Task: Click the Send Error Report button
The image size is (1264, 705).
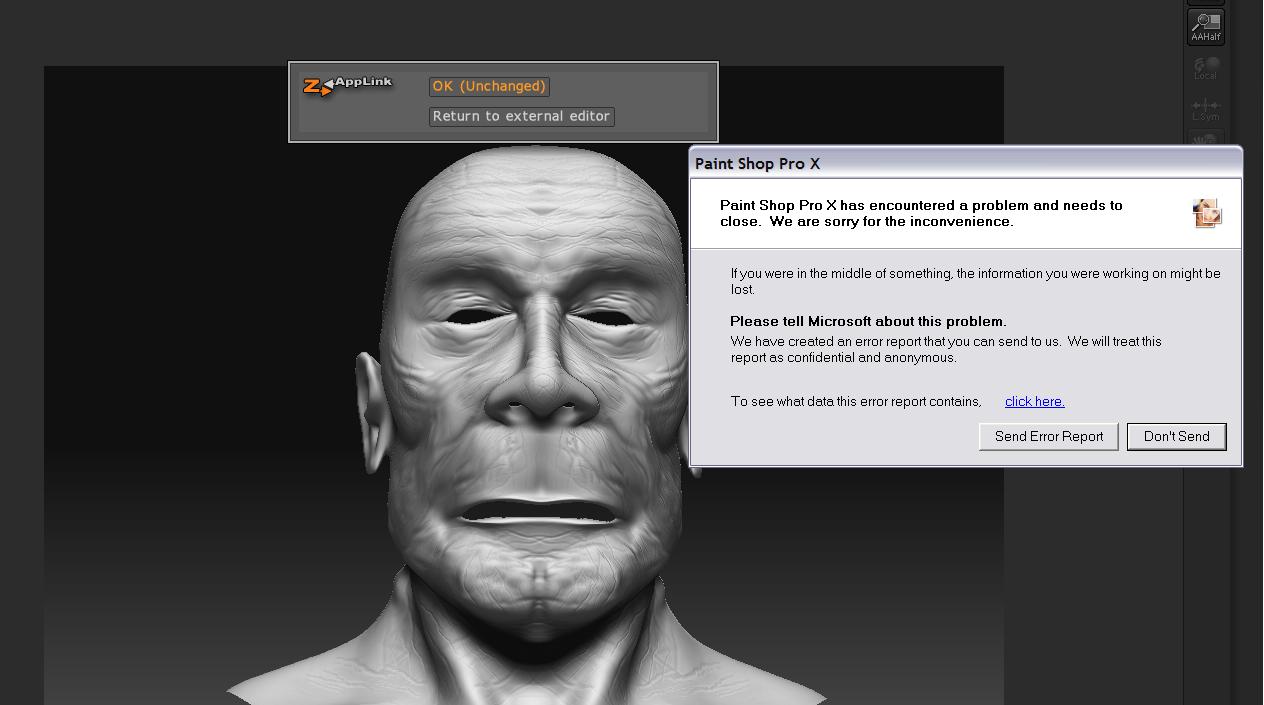Action: [1049, 437]
